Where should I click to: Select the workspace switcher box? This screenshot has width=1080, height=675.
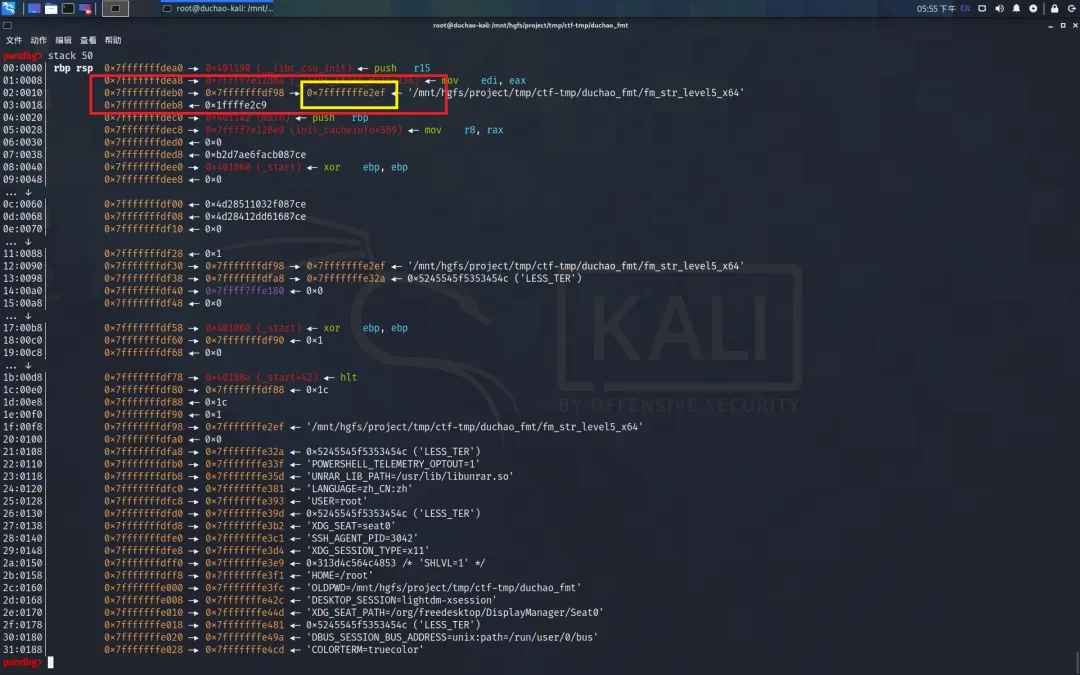click(115, 9)
